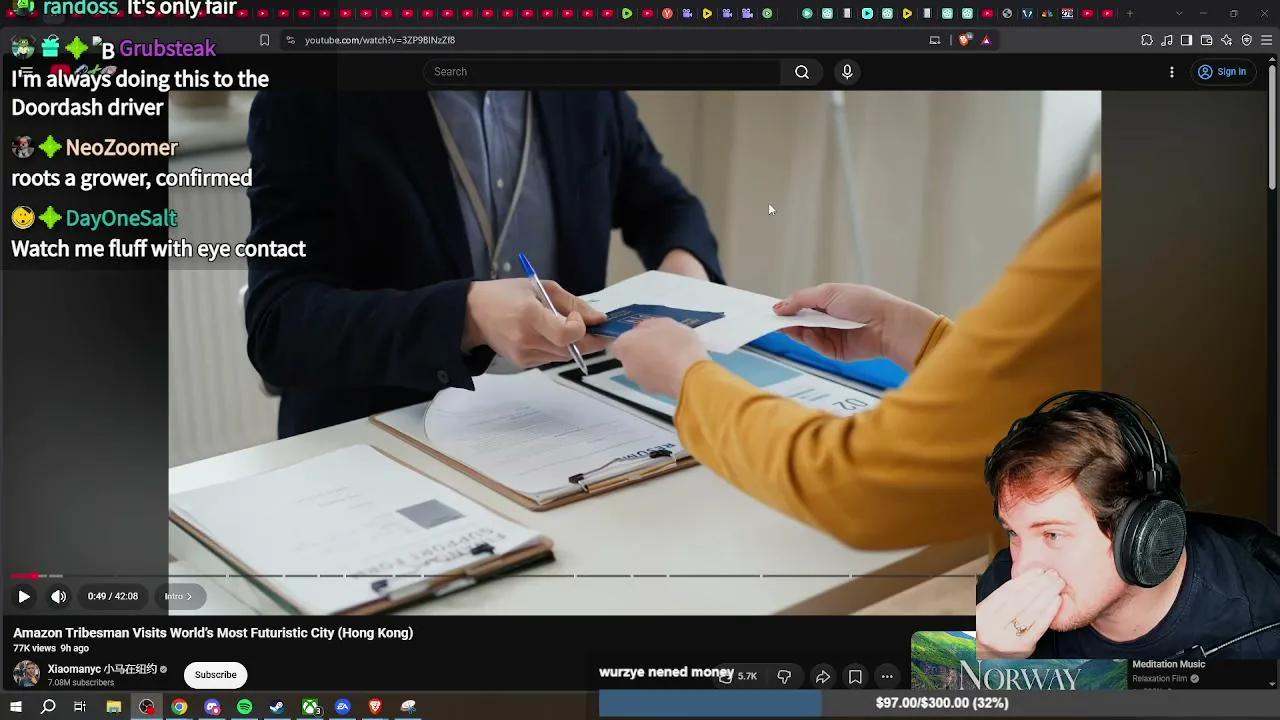Screen dimensions: 1280x720
Task: Open media control music note icon
Action: 1167,40
